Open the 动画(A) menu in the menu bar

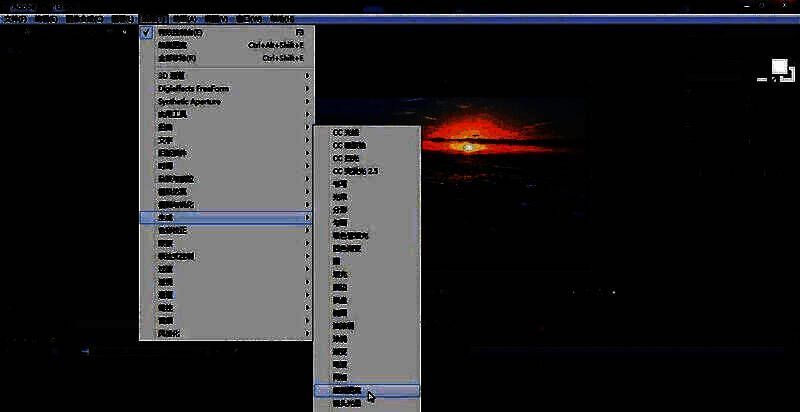click(x=183, y=19)
